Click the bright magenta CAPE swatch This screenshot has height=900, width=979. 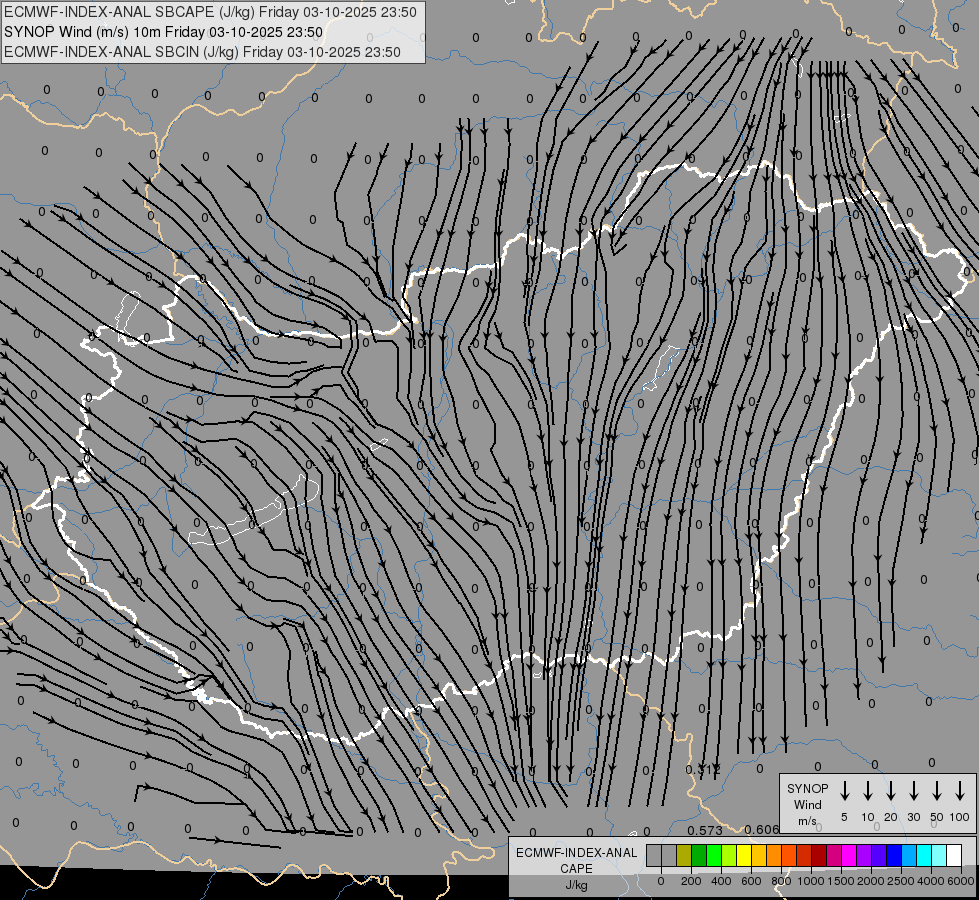(x=849, y=855)
